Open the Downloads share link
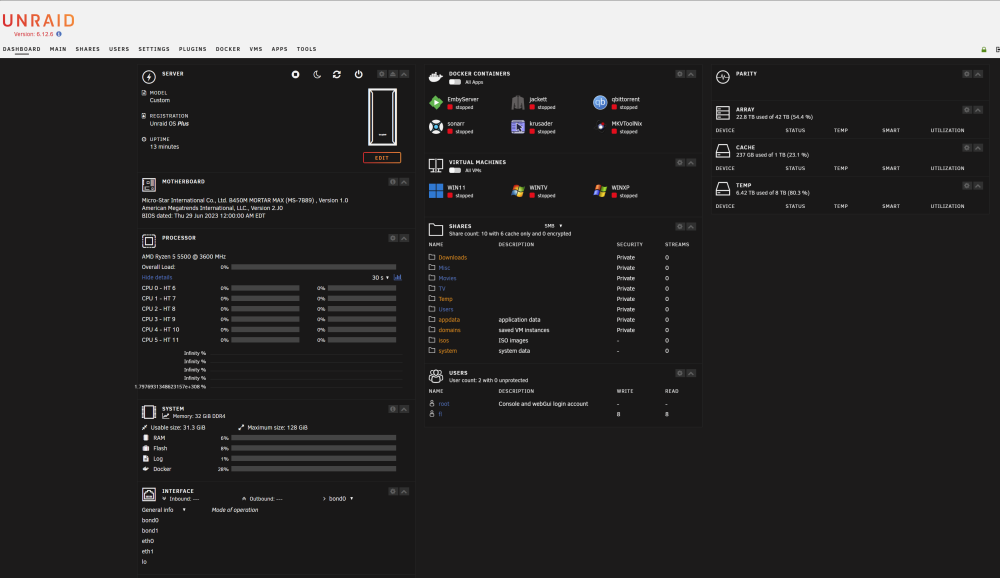Viewport: 1000px width, 578px height. click(453, 258)
